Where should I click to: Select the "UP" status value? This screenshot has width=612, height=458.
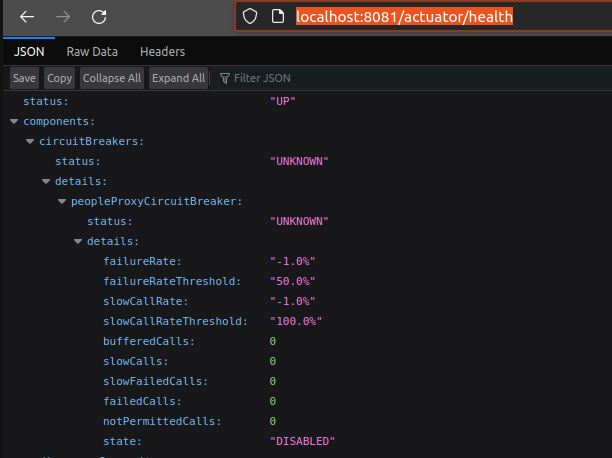[x=283, y=102]
